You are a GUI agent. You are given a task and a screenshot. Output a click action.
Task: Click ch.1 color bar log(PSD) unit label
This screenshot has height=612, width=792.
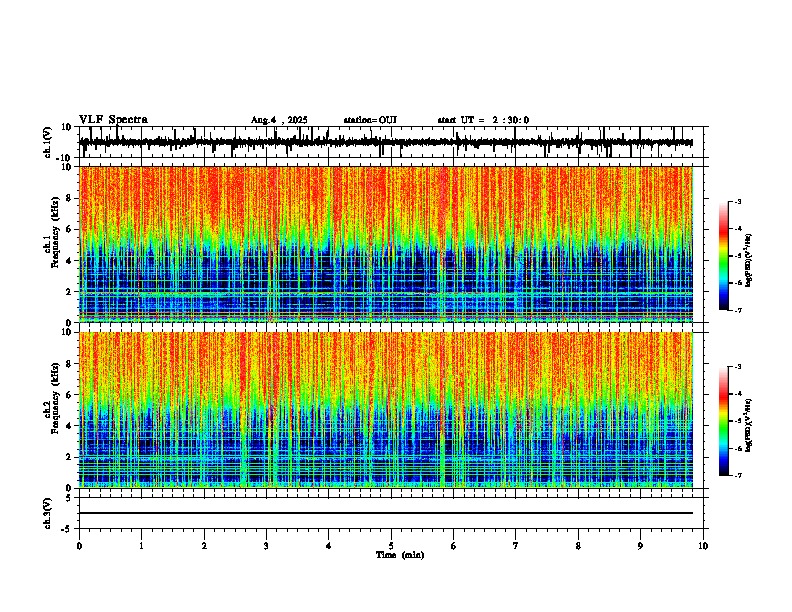click(x=749, y=261)
